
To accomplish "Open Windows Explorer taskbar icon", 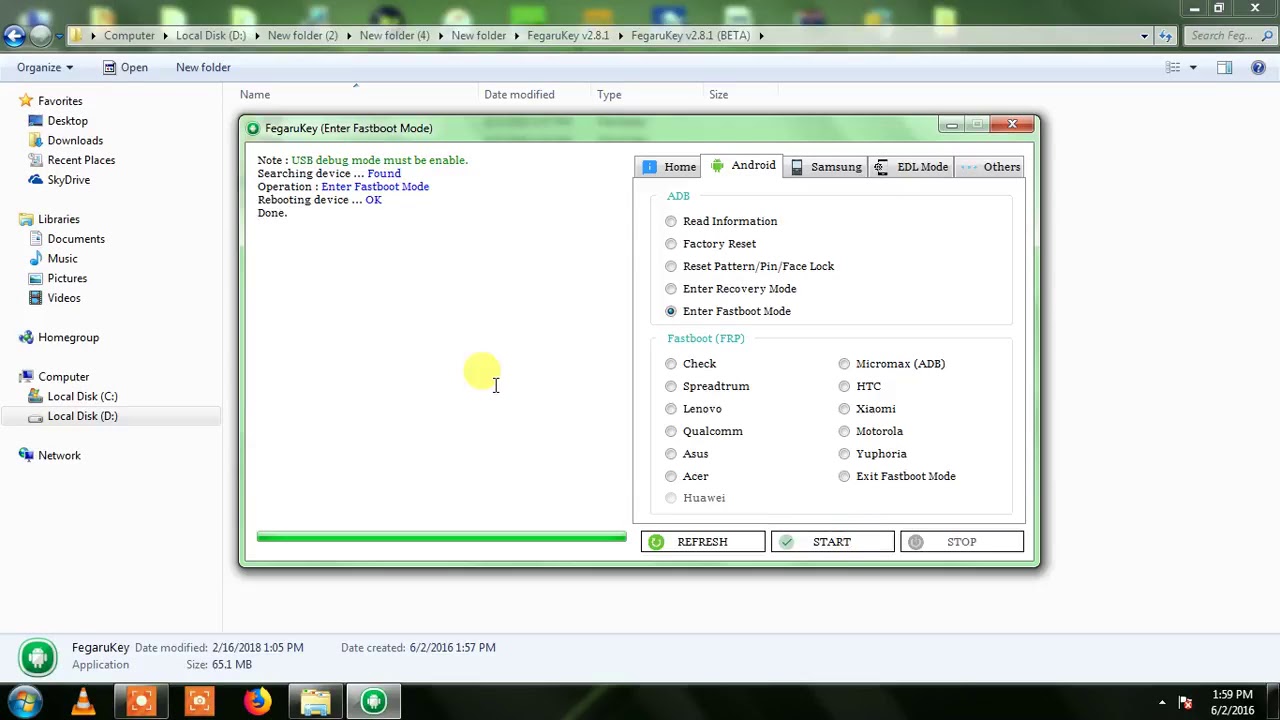I will 316,702.
